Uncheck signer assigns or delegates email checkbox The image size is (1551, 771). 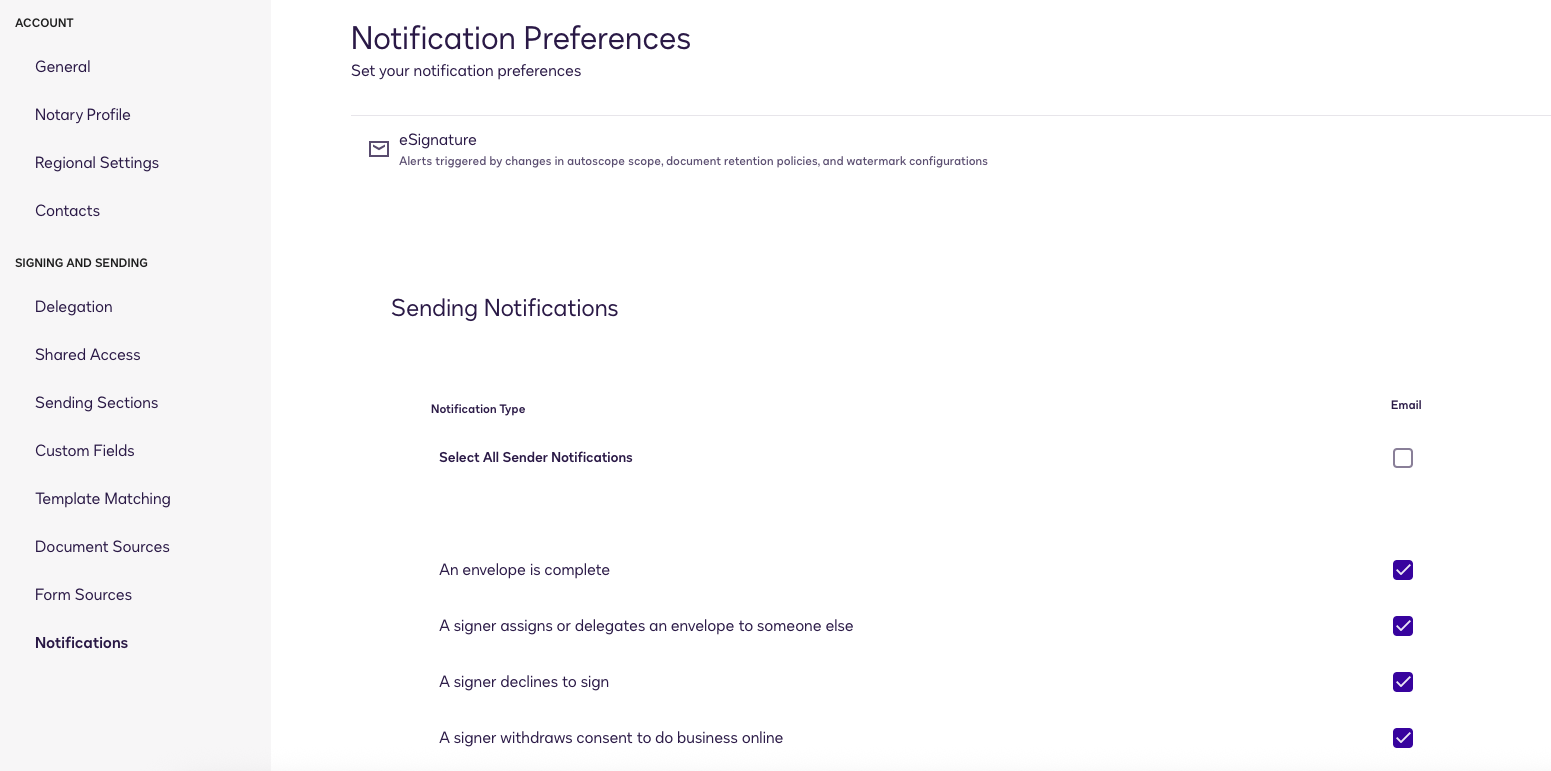pos(1403,626)
